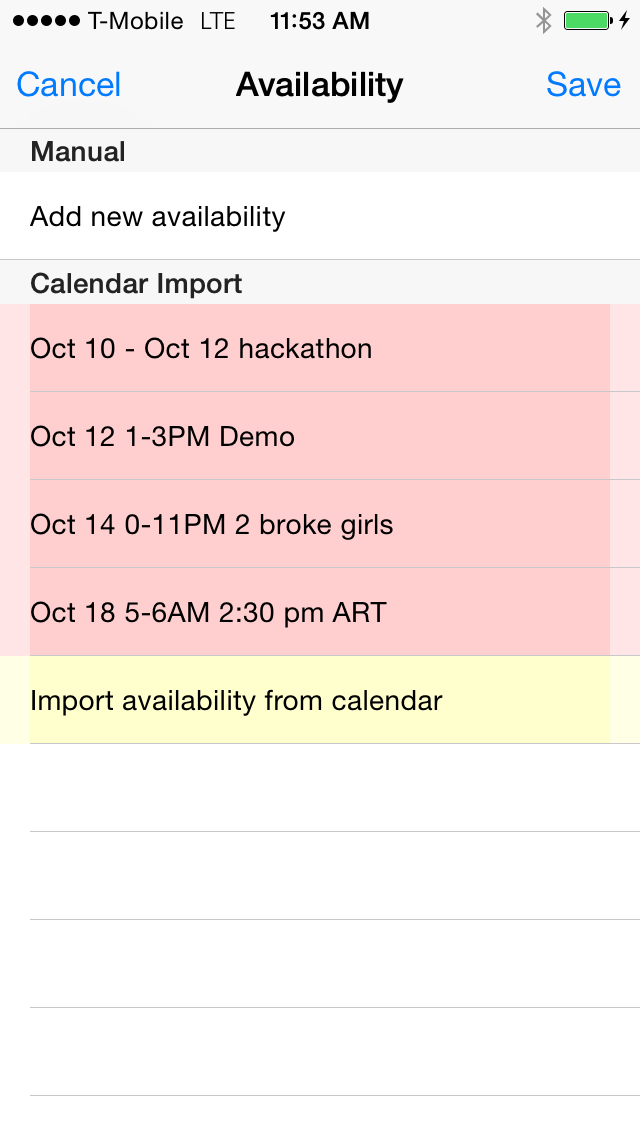Tap the green battery icon
This screenshot has height=1136, width=640.
click(588, 21)
